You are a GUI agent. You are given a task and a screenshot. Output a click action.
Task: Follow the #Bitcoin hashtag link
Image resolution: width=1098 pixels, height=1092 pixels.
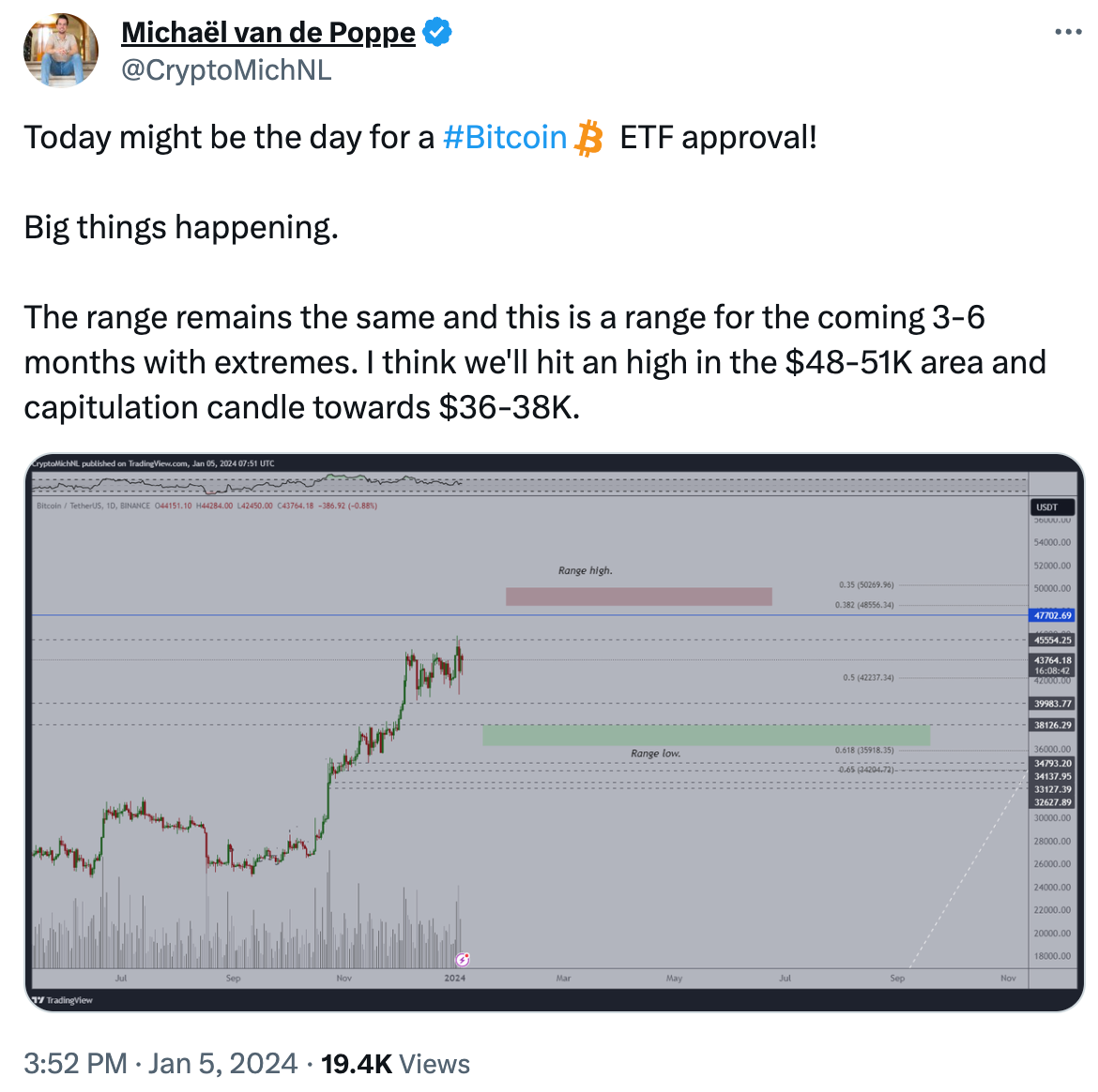coord(505,137)
